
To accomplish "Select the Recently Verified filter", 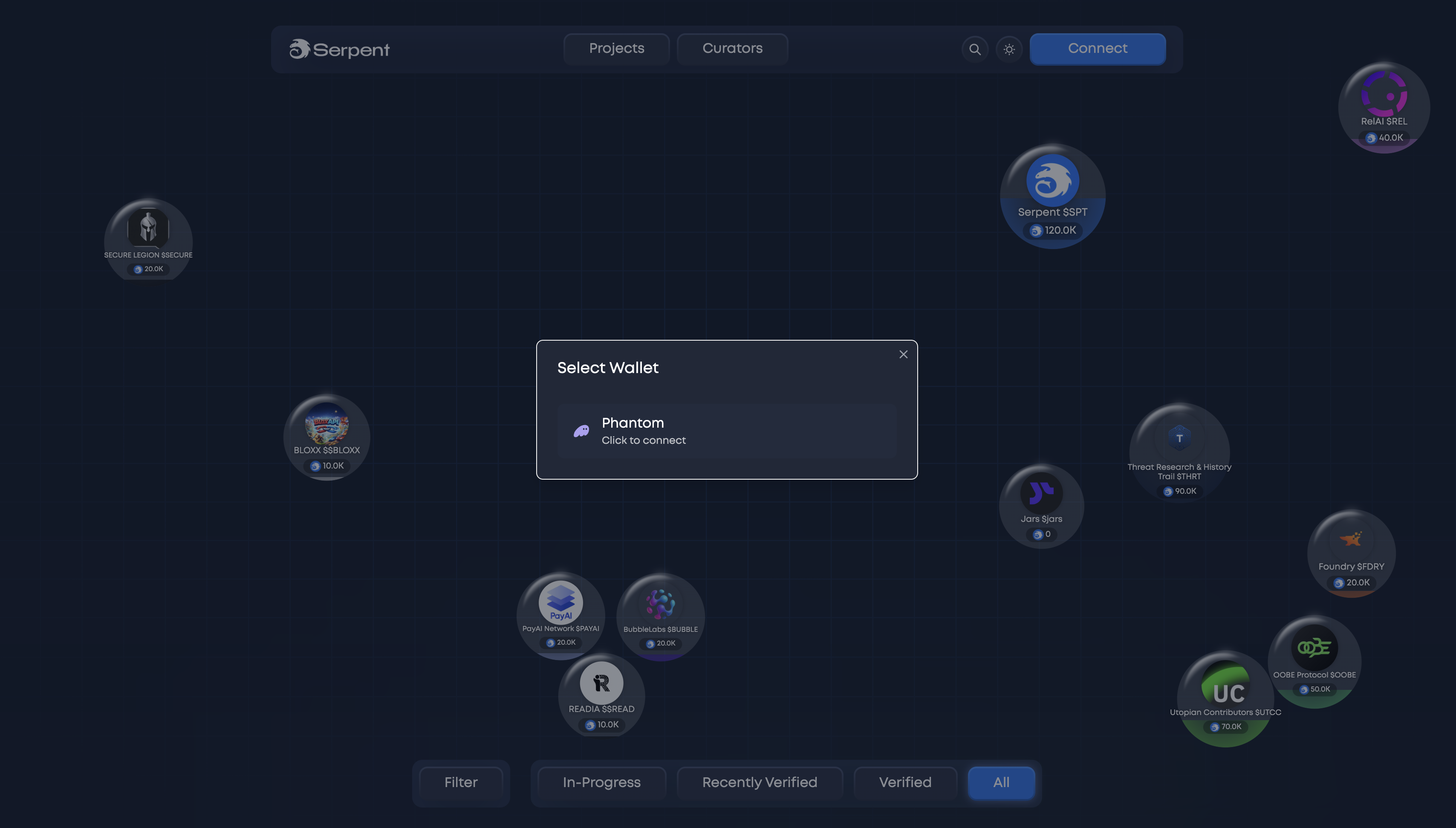I will tap(759, 782).
